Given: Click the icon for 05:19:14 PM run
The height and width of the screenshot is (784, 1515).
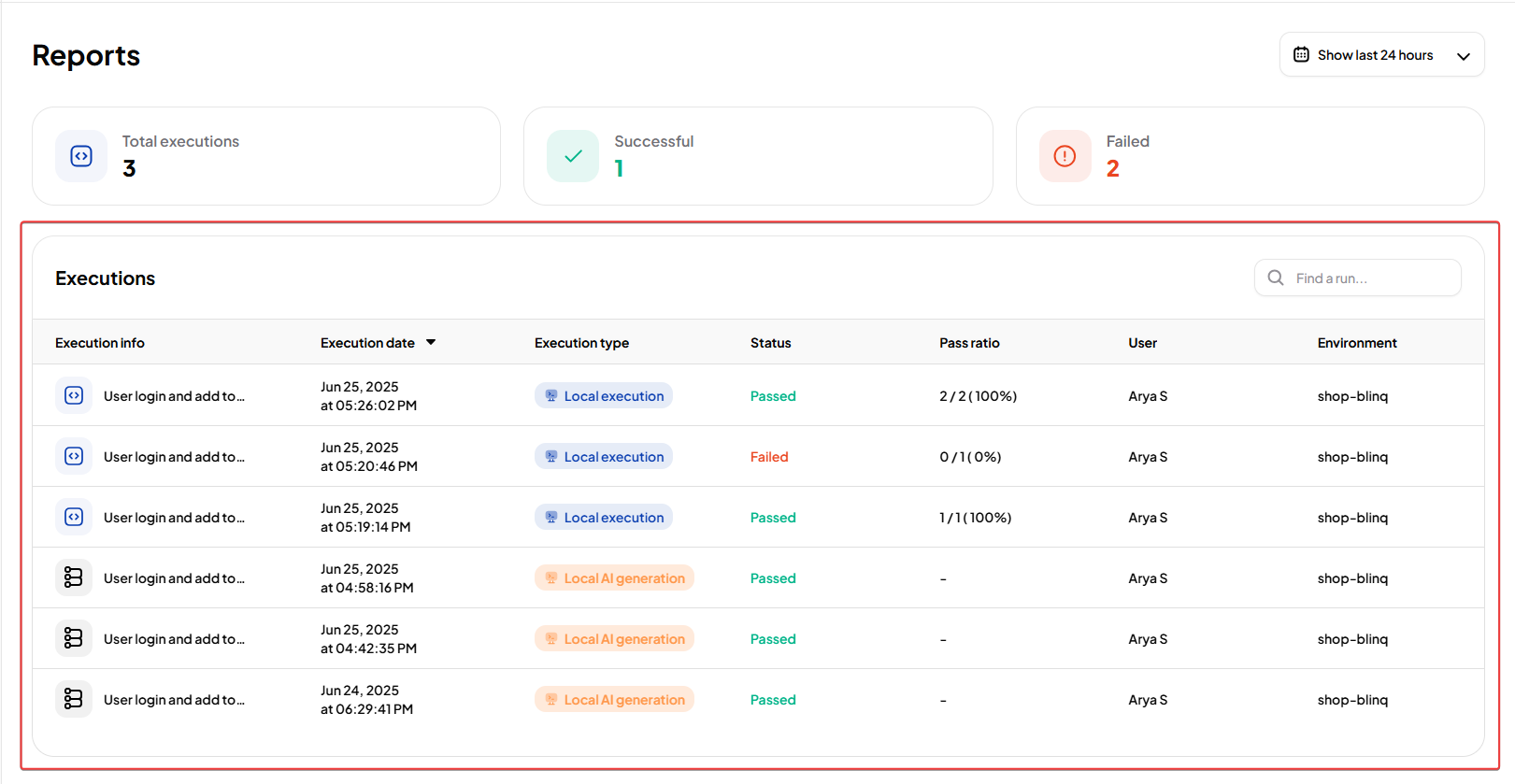Looking at the screenshot, I should [74, 517].
